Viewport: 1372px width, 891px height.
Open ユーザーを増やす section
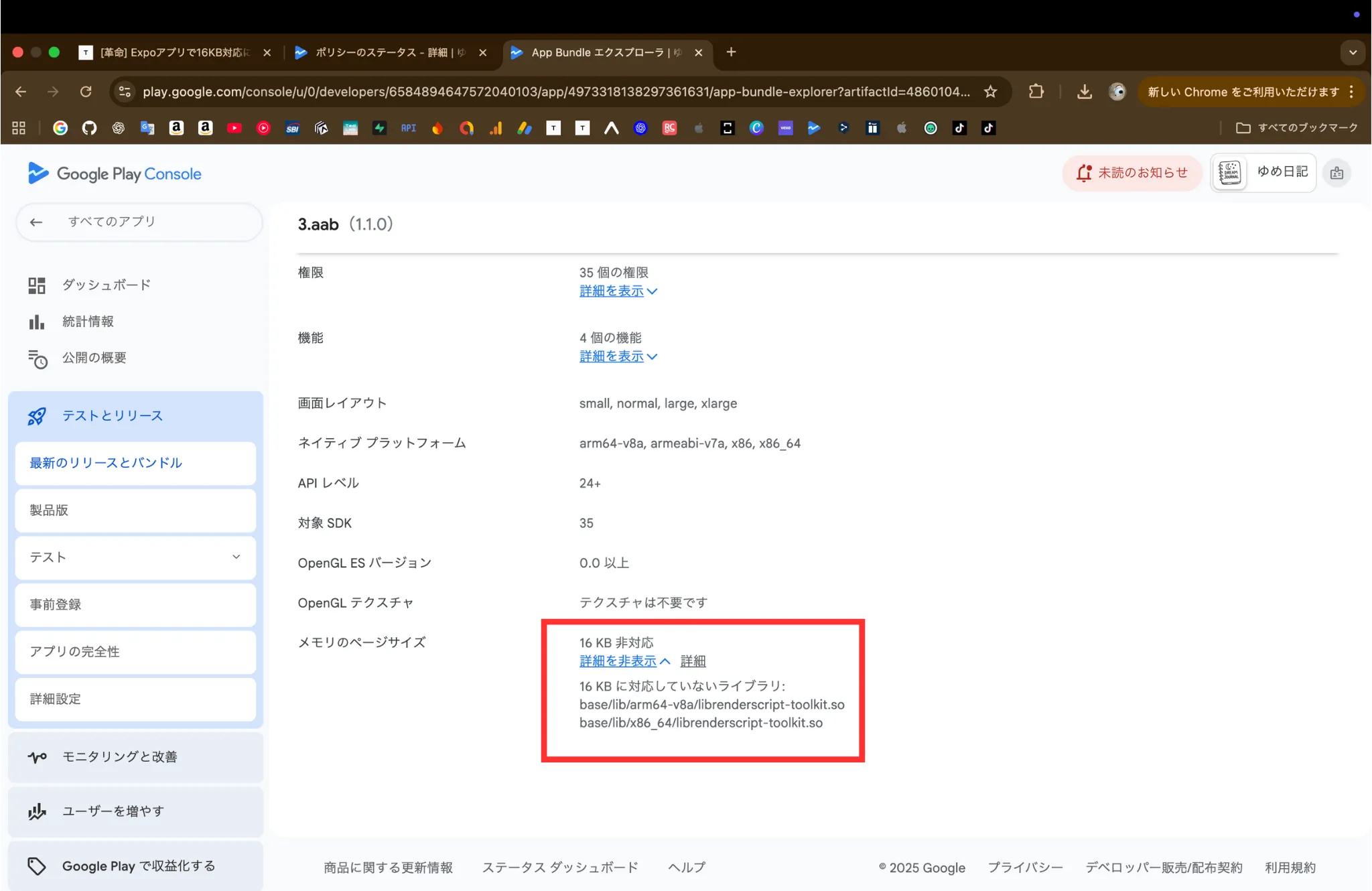pos(111,811)
